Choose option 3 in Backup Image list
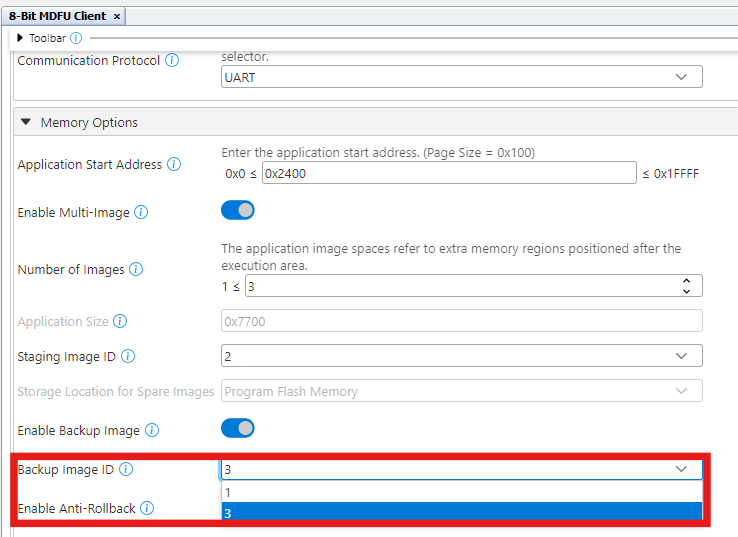 pos(460,512)
